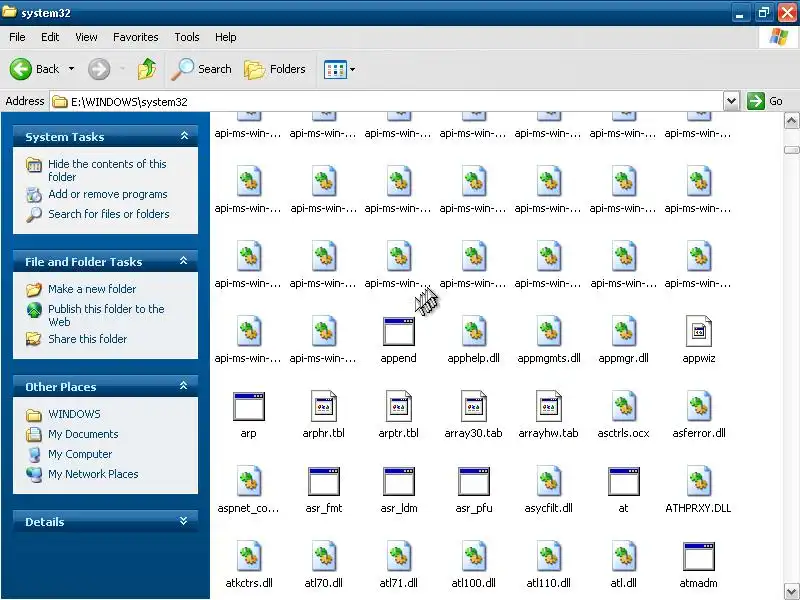Click Search for files or folders
The height and width of the screenshot is (600, 800).
click(109, 214)
